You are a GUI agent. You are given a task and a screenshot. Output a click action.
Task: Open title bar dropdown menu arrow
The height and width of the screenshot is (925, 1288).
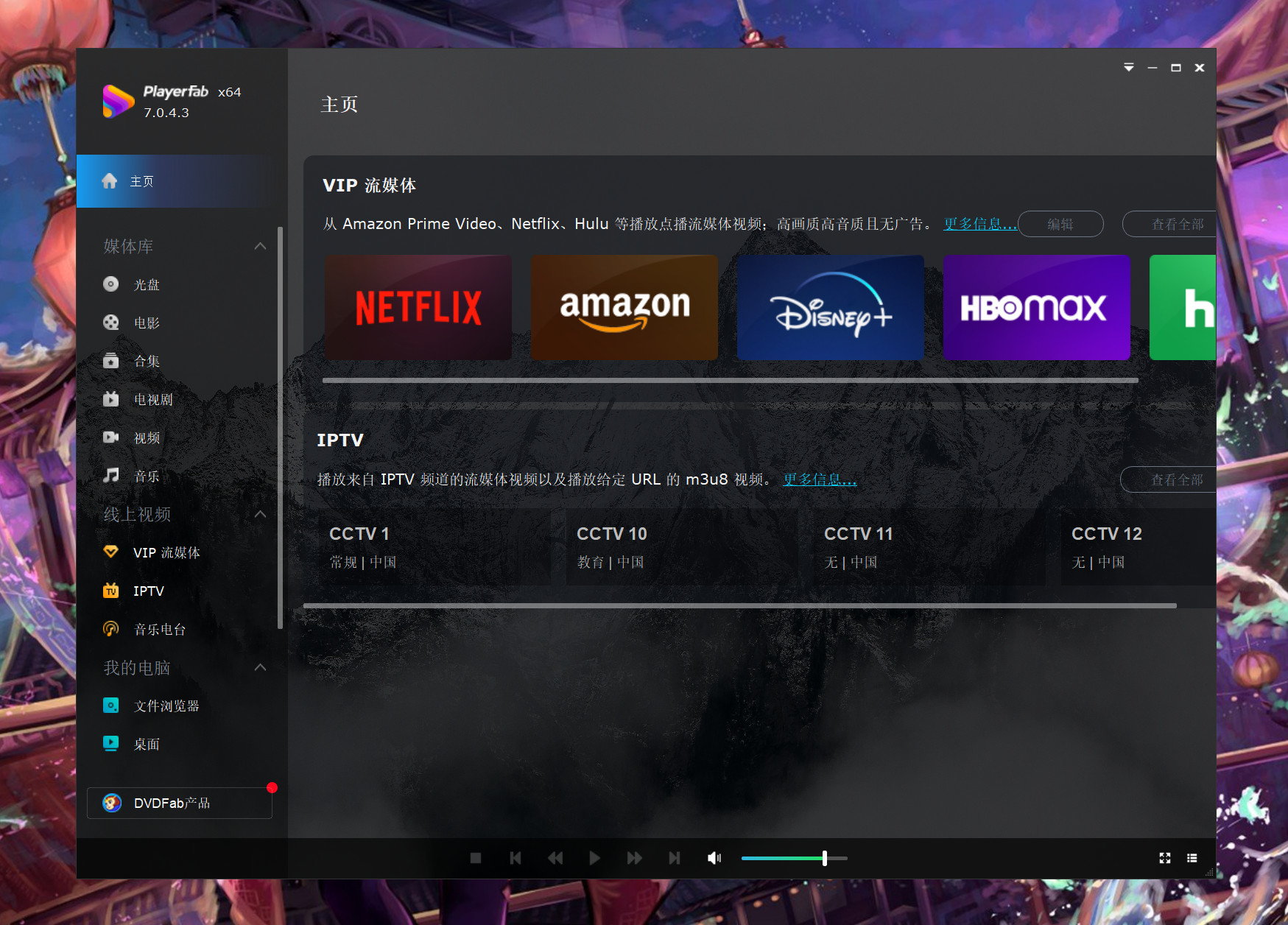(x=1129, y=68)
